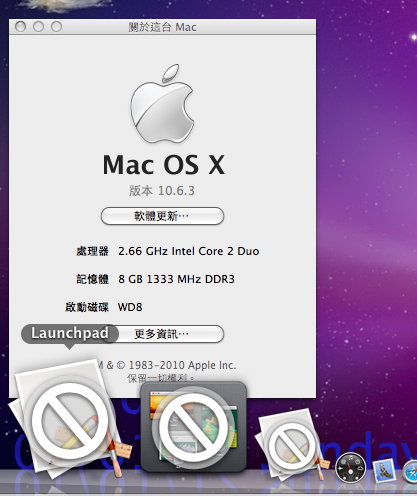Click the 版本 10.6.3 text

(x=162, y=191)
